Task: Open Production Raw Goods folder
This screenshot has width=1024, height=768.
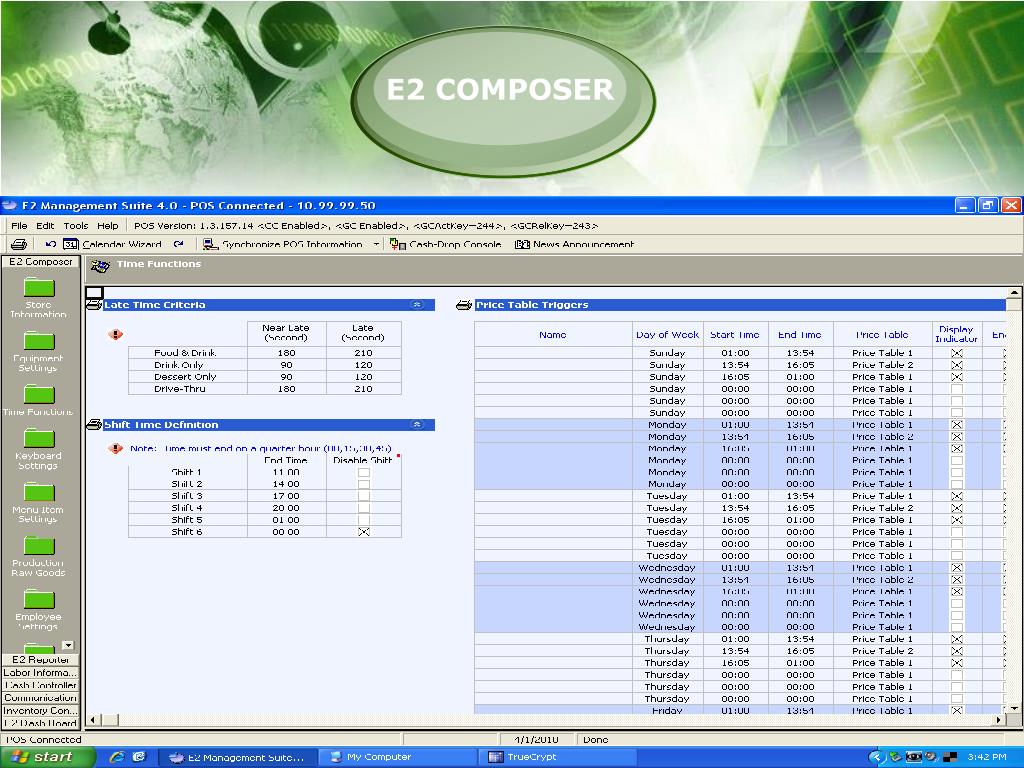Action: [x=39, y=556]
